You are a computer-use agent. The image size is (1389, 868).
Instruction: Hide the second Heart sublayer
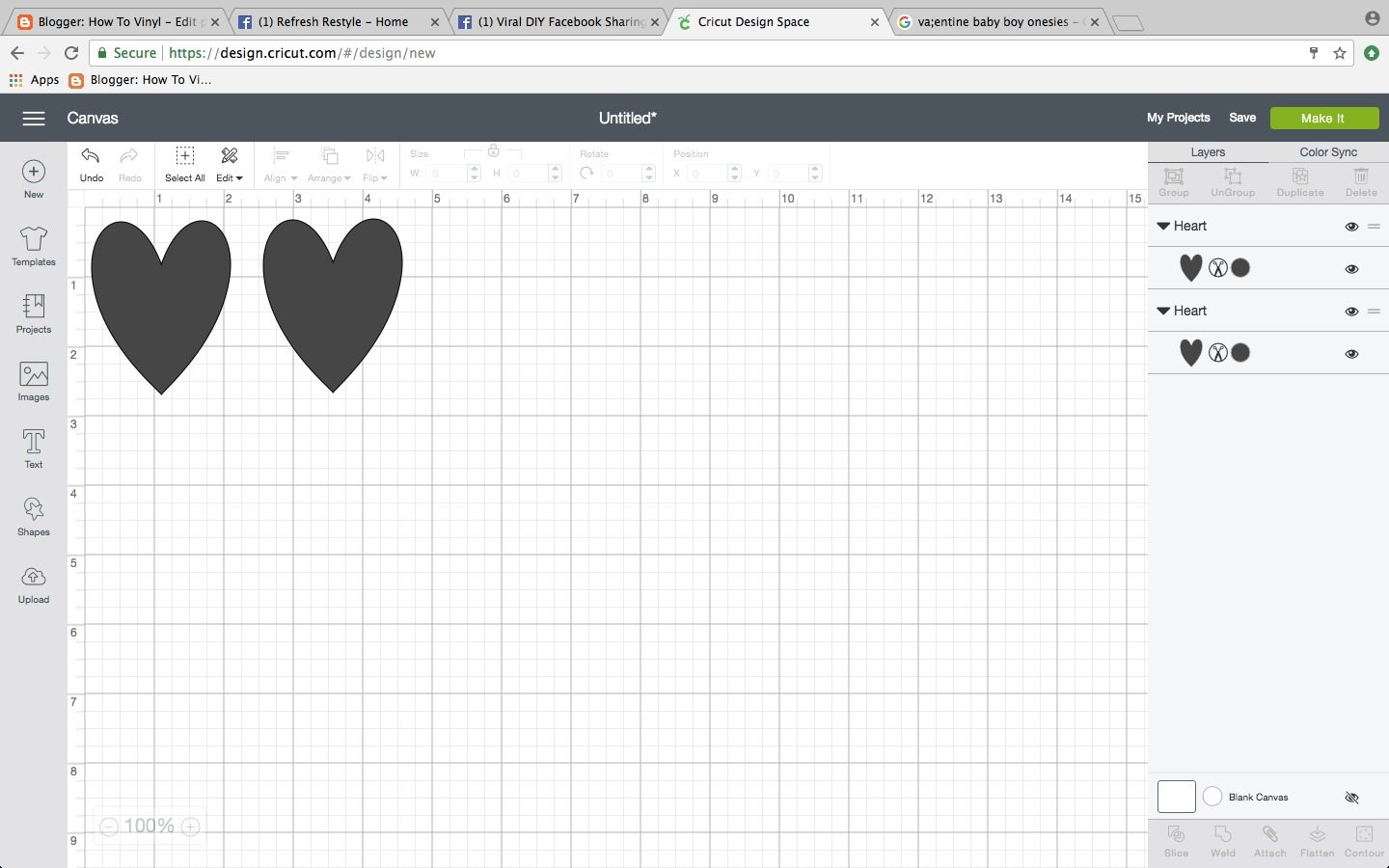point(1351,354)
